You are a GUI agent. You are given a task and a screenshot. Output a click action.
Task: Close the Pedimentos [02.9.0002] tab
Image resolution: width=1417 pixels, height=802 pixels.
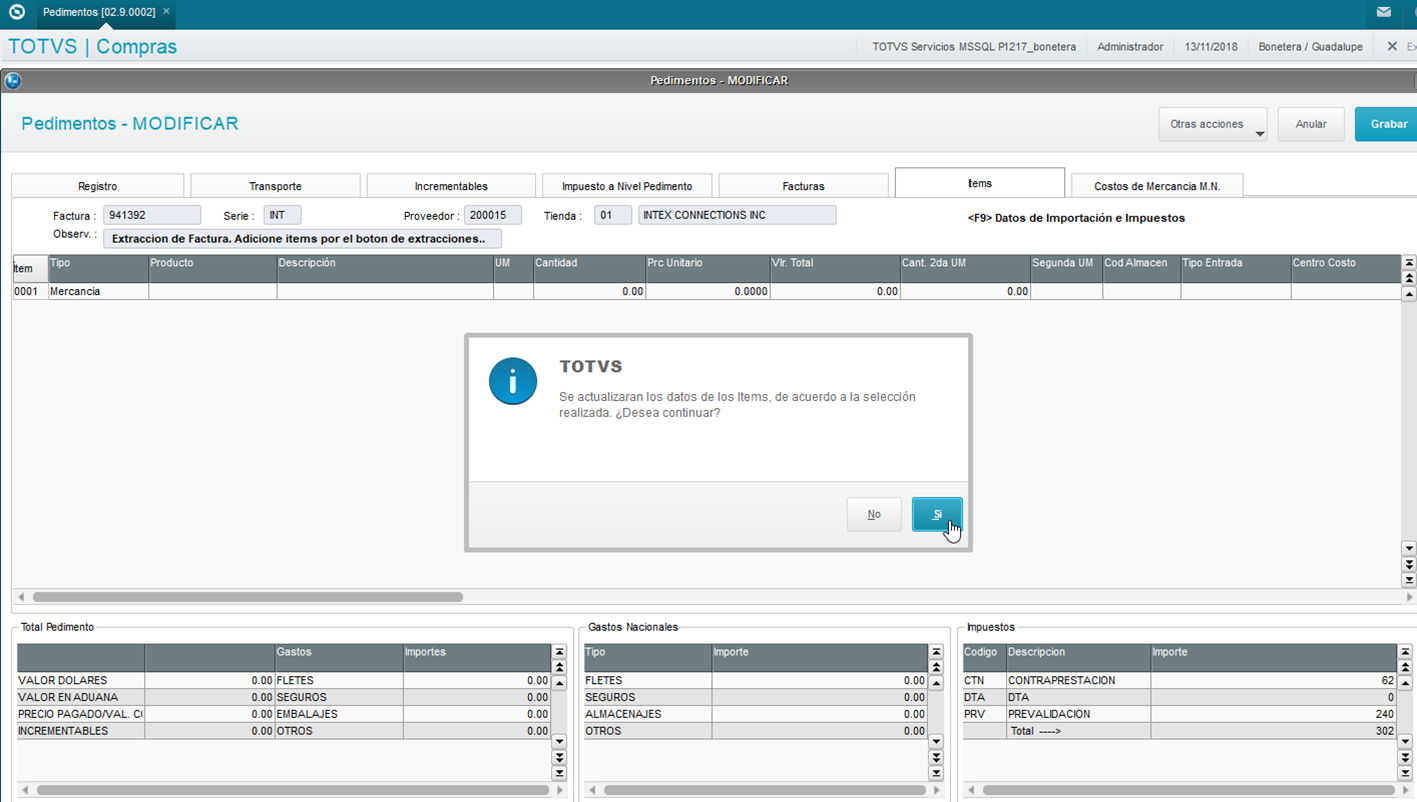point(166,12)
